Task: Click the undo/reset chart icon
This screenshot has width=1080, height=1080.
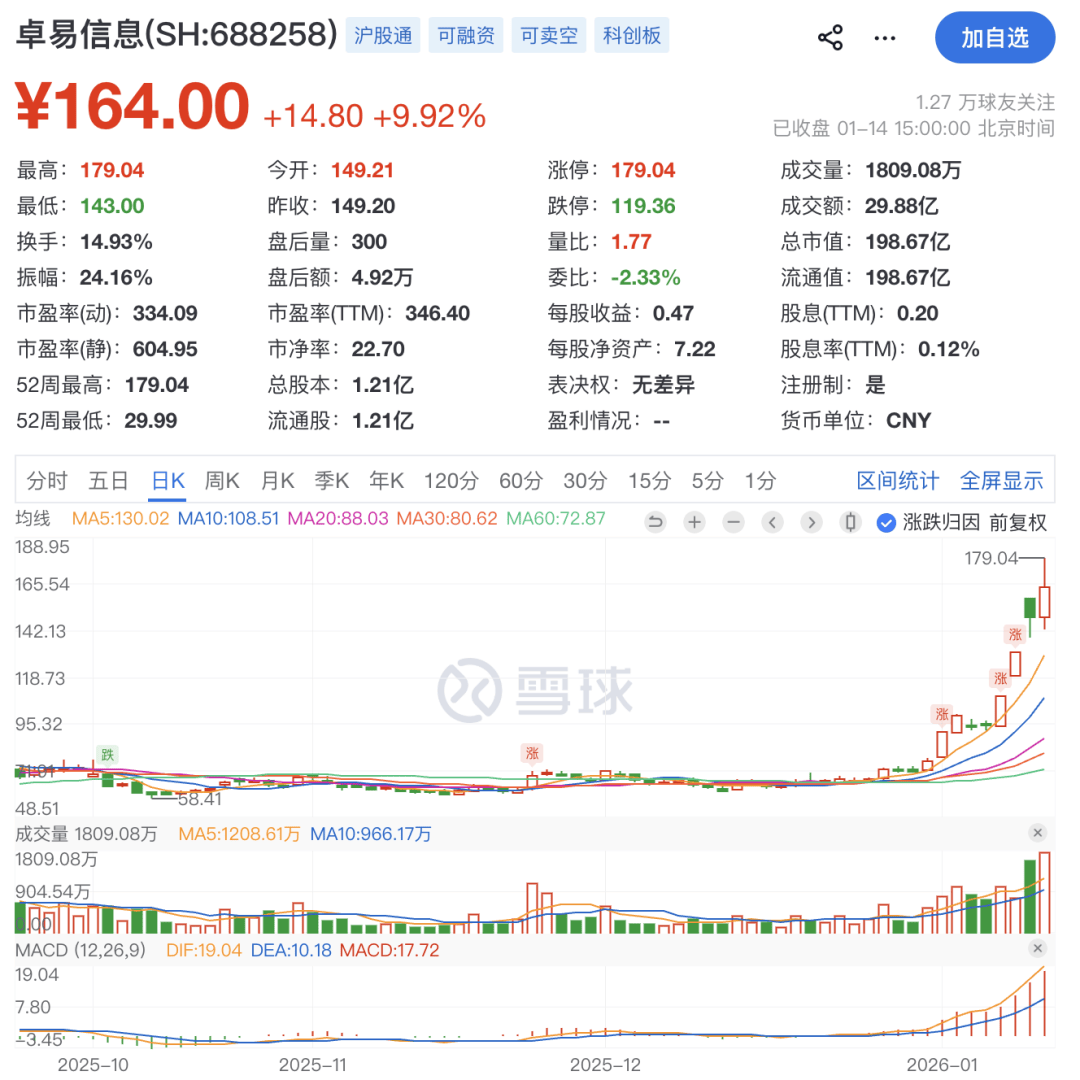Action: [x=655, y=522]
